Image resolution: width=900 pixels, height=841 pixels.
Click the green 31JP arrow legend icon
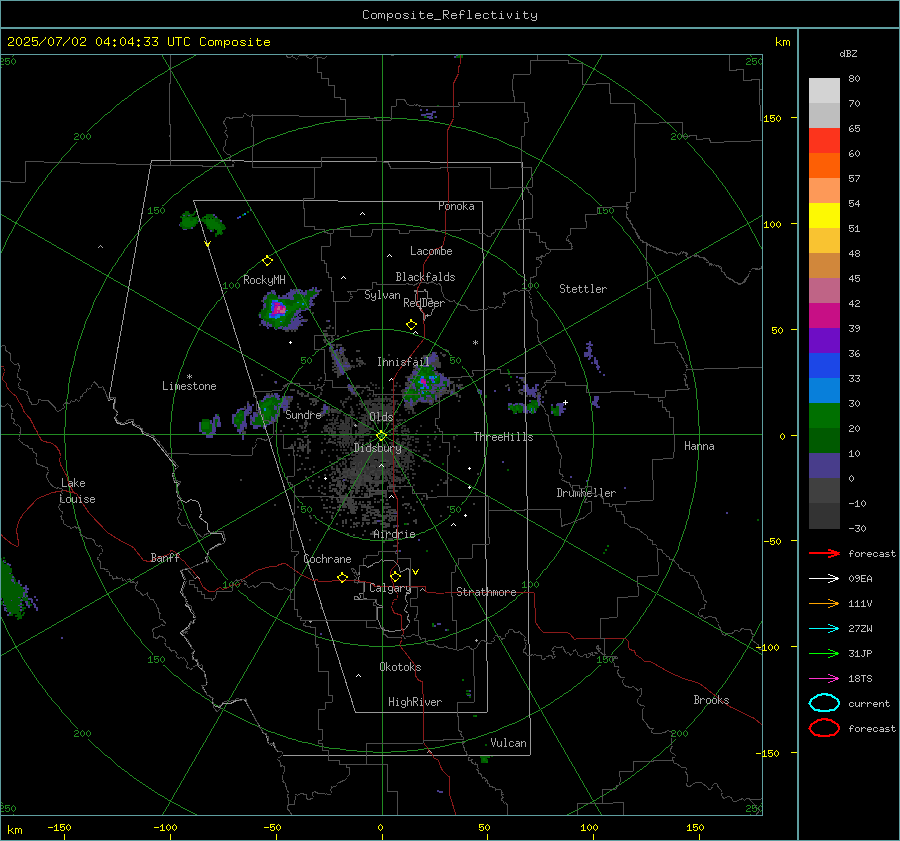pos(824,653)
